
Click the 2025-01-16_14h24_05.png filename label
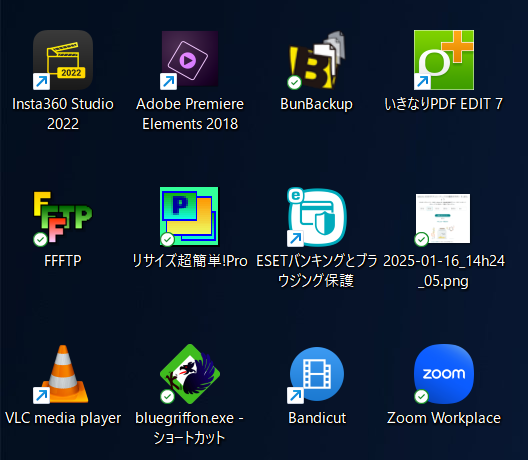(444, 271)
